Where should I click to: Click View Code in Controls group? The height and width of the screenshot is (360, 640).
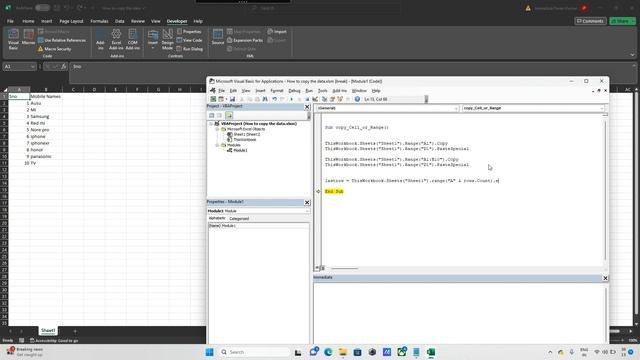tap(189, 40)
